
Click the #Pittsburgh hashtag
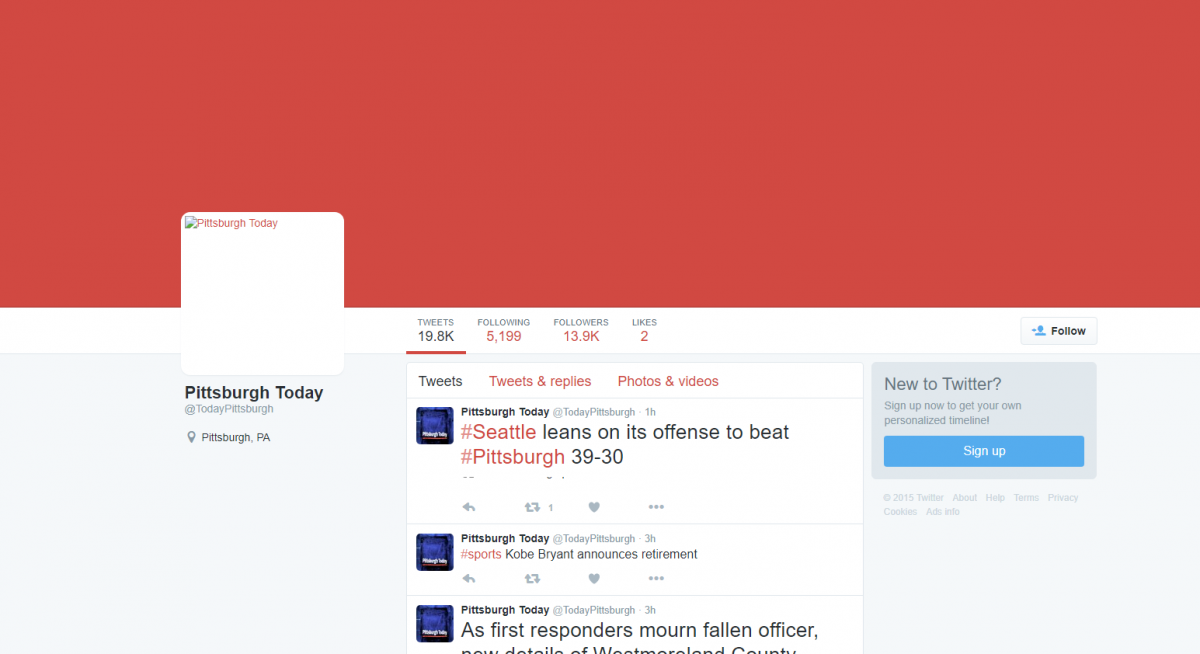tap(513, 457)
